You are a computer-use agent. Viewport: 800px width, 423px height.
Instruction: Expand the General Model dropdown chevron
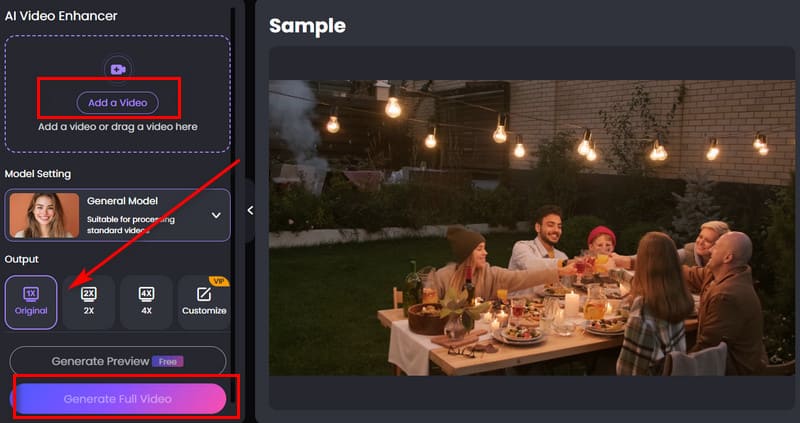pyautogui.click(x=216, y=215)
